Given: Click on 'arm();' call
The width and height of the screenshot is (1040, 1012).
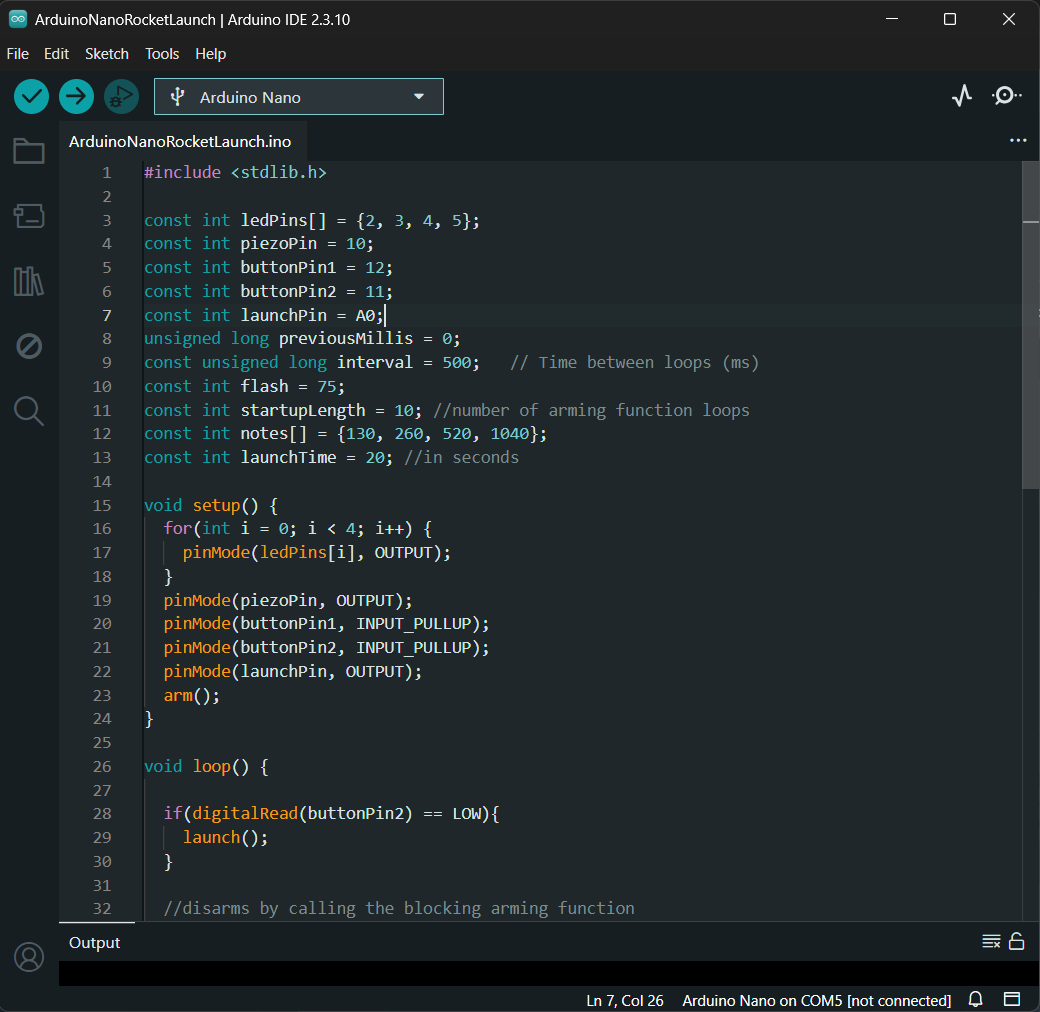Looking at the screenshot, I should (192, 696).
